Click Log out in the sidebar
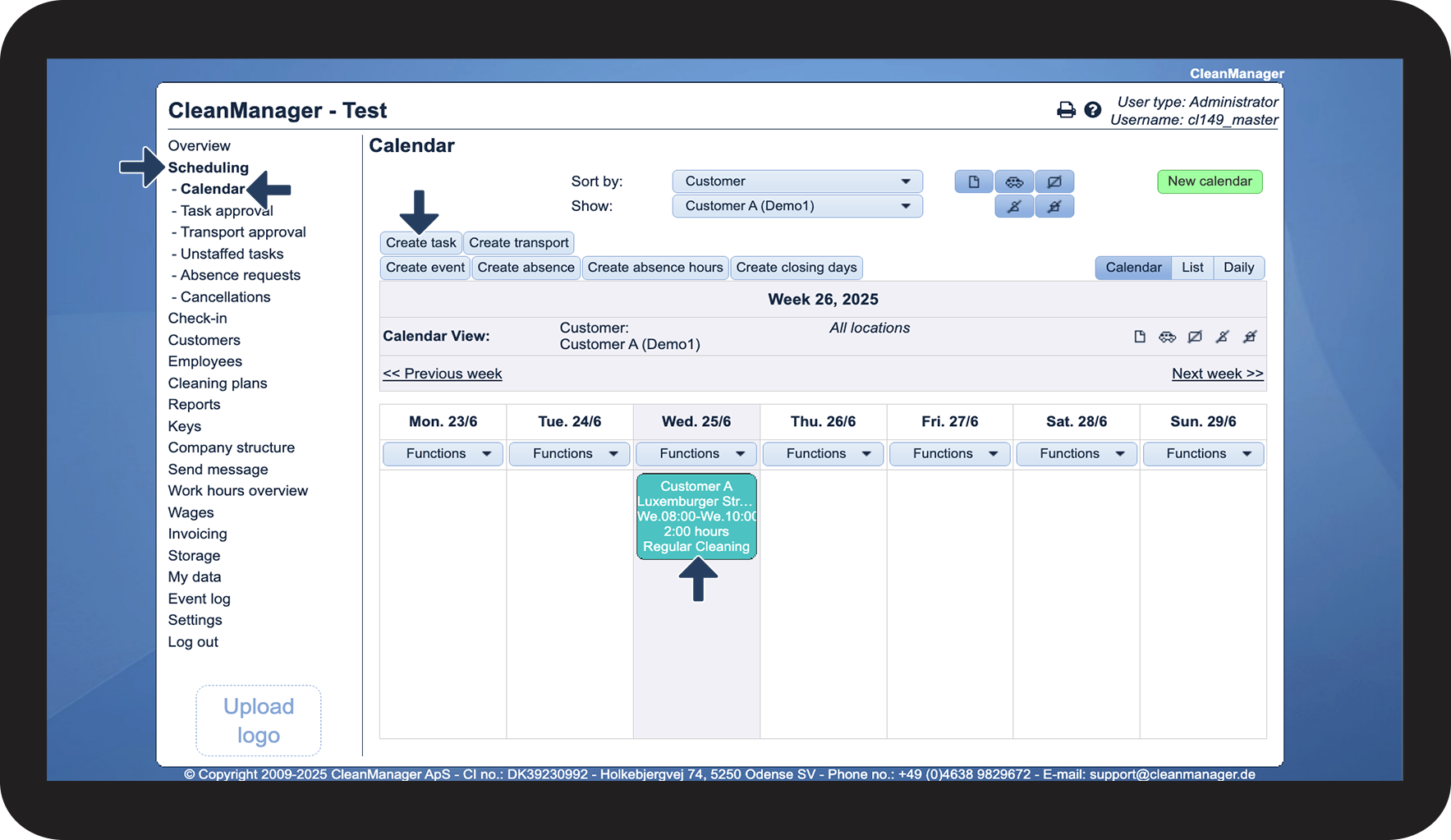This screenshot has width=1451, height=840. pos(194,642)
